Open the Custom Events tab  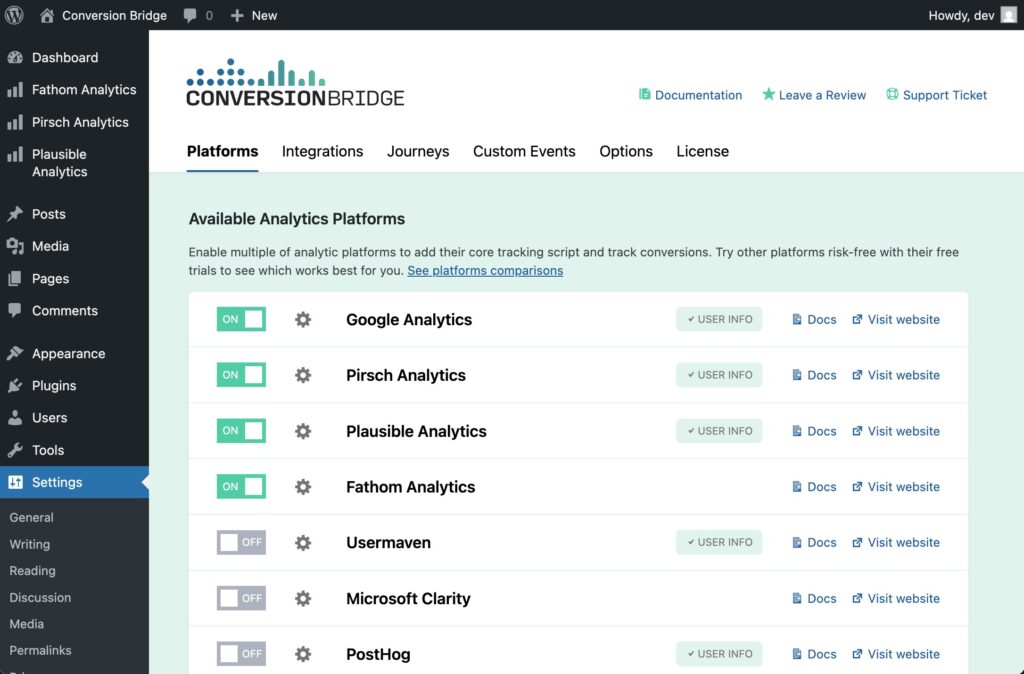(524, 152)
